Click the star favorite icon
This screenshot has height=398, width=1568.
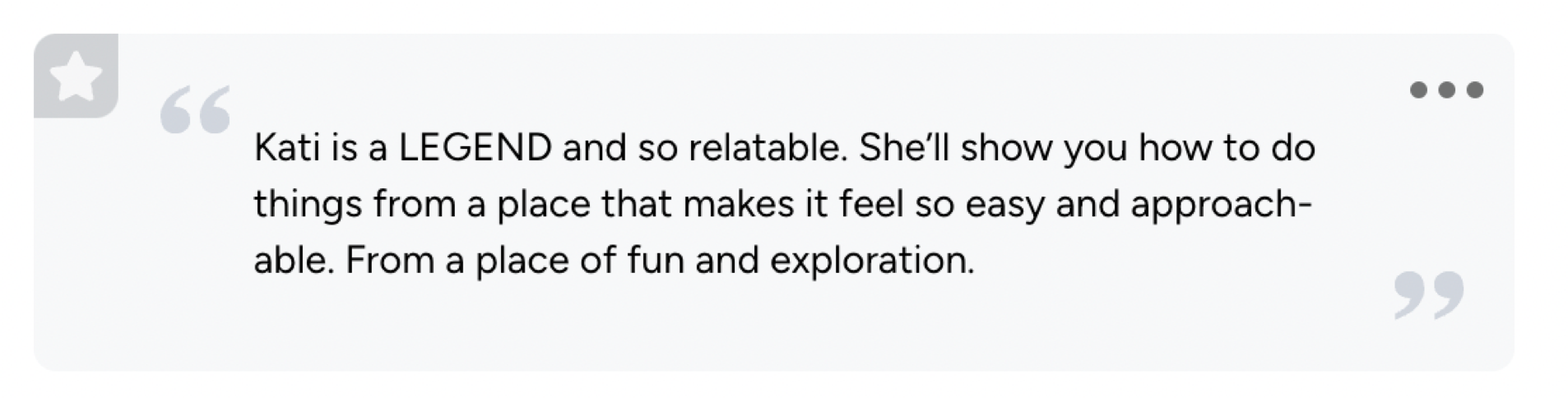click(76, 76)
